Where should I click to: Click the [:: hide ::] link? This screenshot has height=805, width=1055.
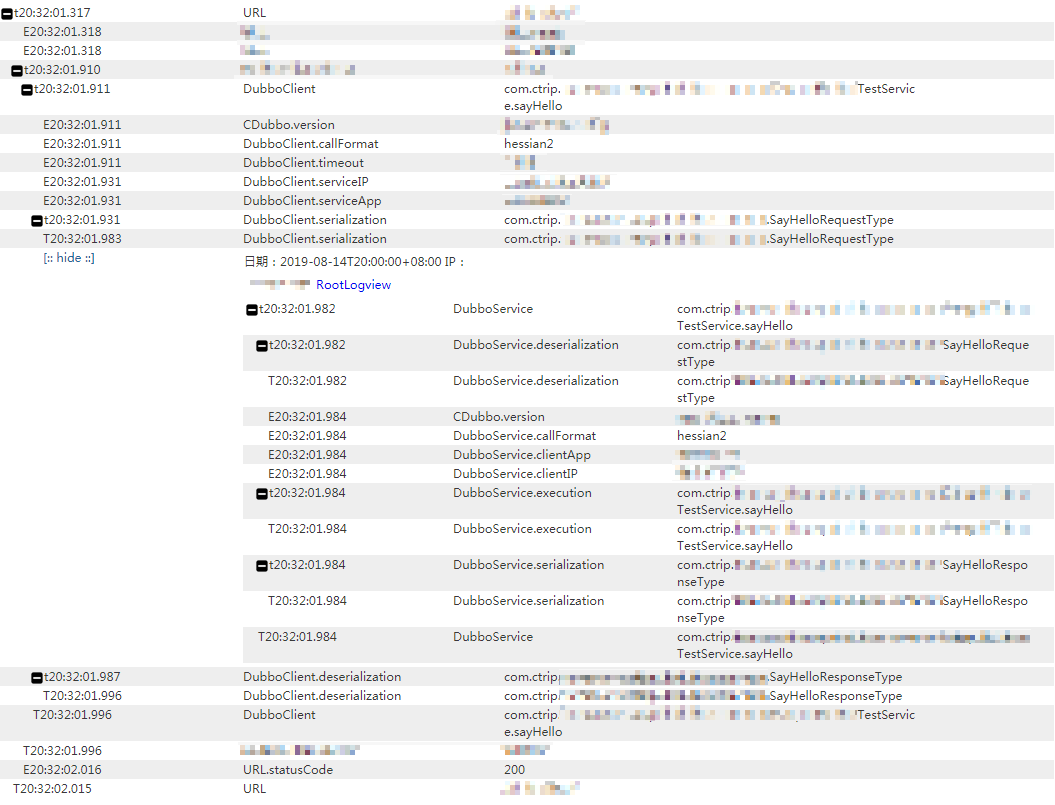pos(69,258)
